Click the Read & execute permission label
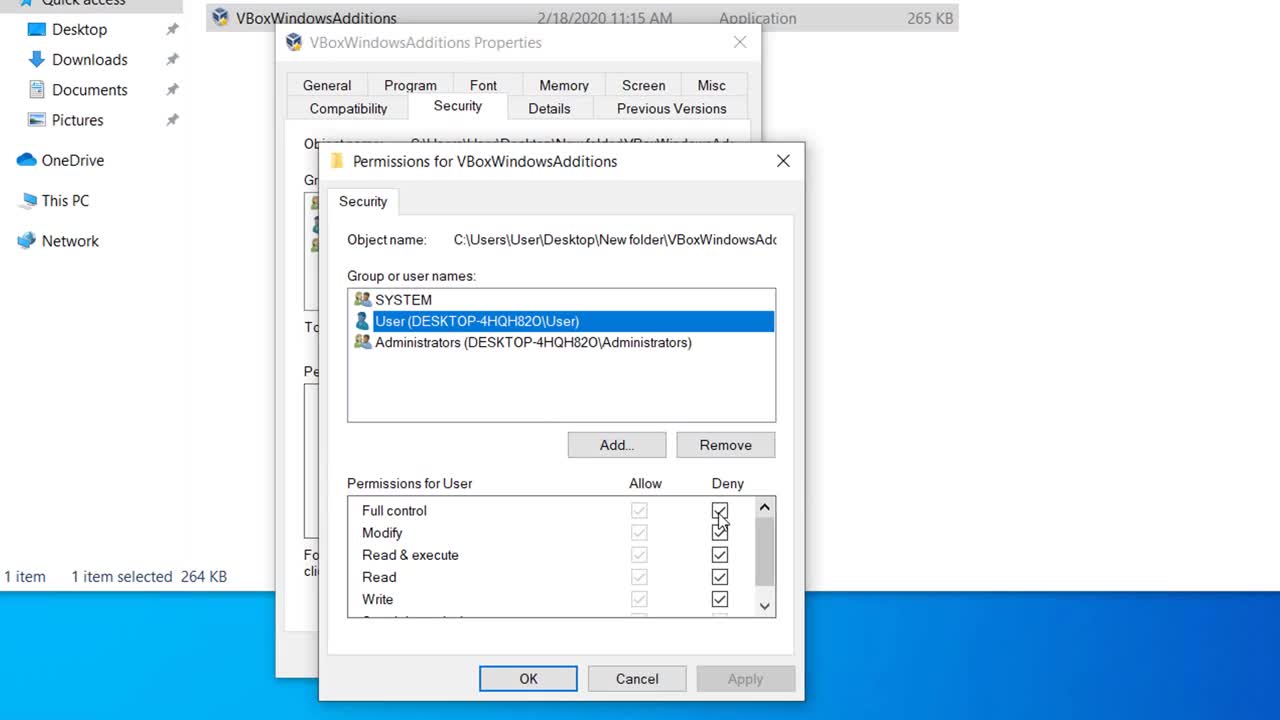The width and height of the screenshot is (1280, 720). point(410,555)
